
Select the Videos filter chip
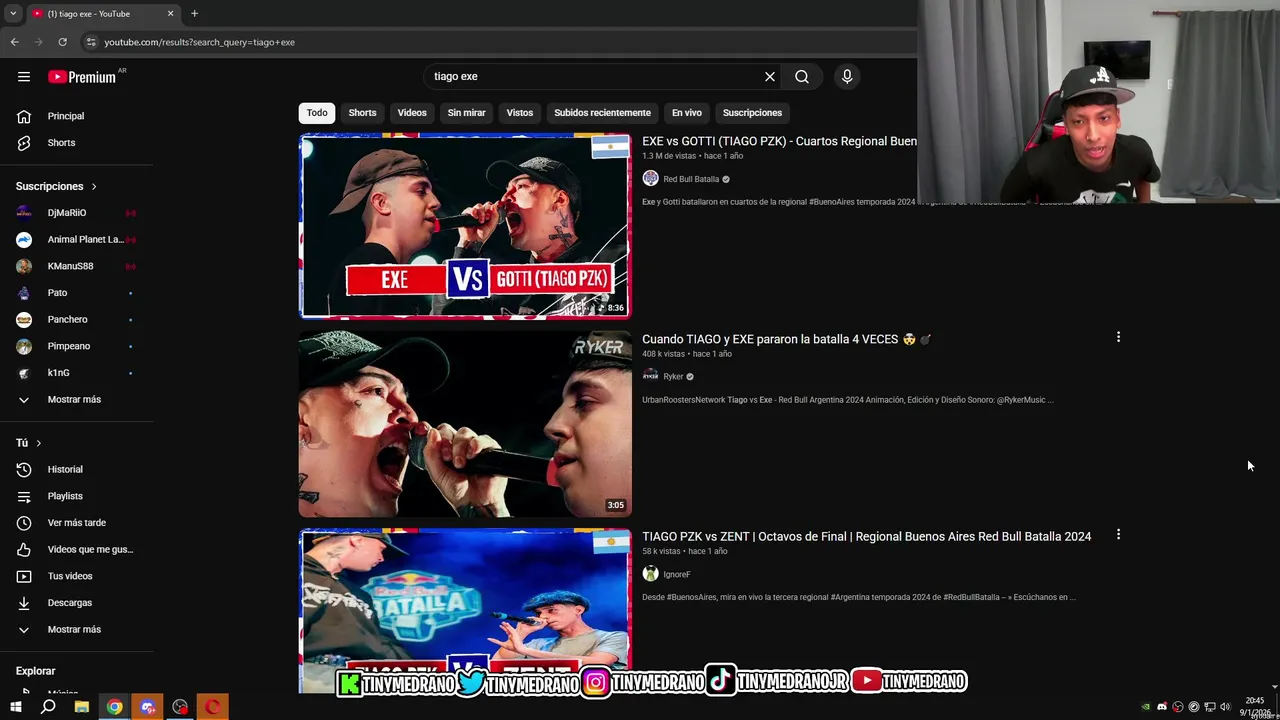412,113
